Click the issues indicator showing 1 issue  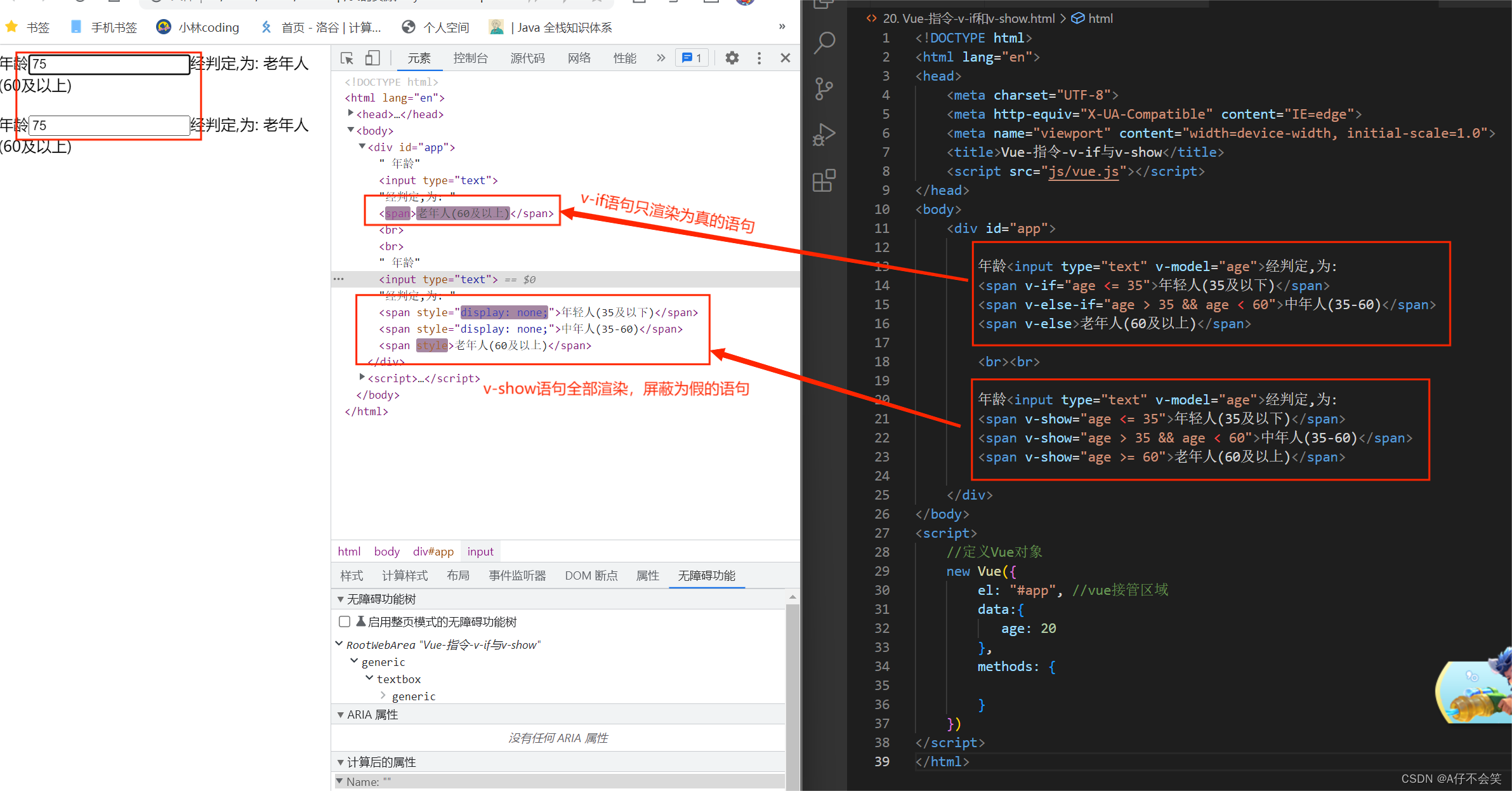(691, 57)
